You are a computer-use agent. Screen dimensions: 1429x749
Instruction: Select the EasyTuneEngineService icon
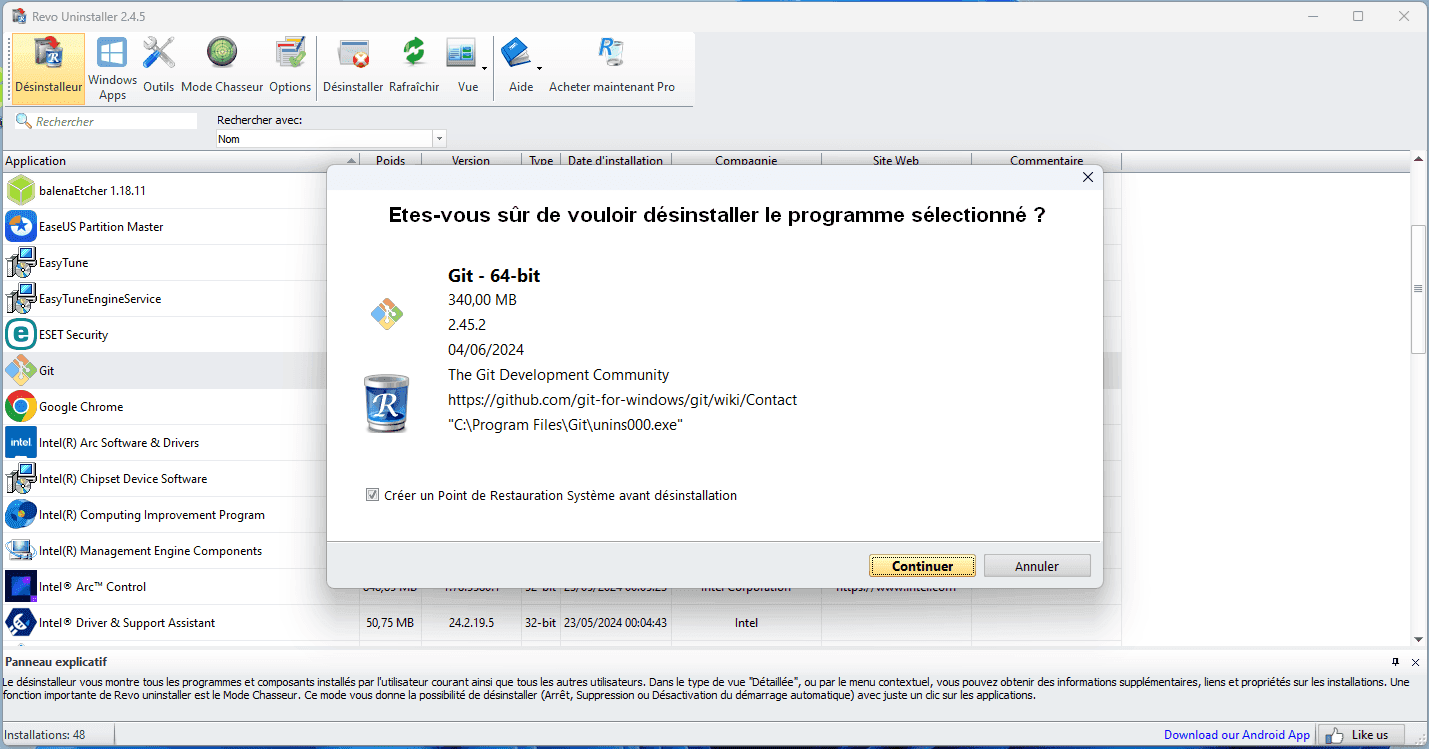coord(21,298)
